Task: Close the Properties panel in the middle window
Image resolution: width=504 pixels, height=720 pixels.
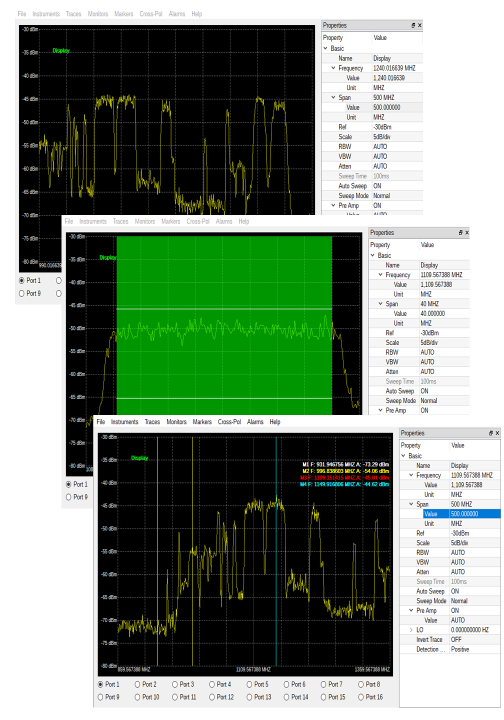Action: click(467, 233)
